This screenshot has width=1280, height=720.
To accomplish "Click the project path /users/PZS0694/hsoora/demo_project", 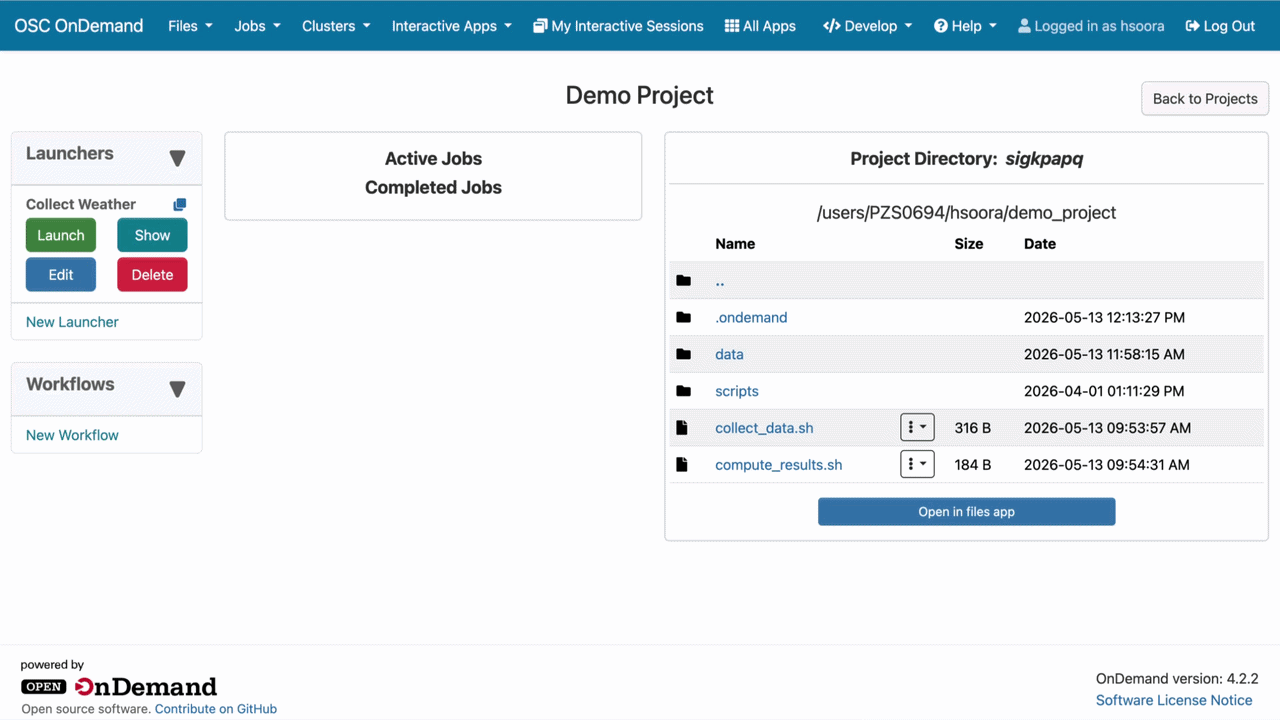I will click(966, 212).
